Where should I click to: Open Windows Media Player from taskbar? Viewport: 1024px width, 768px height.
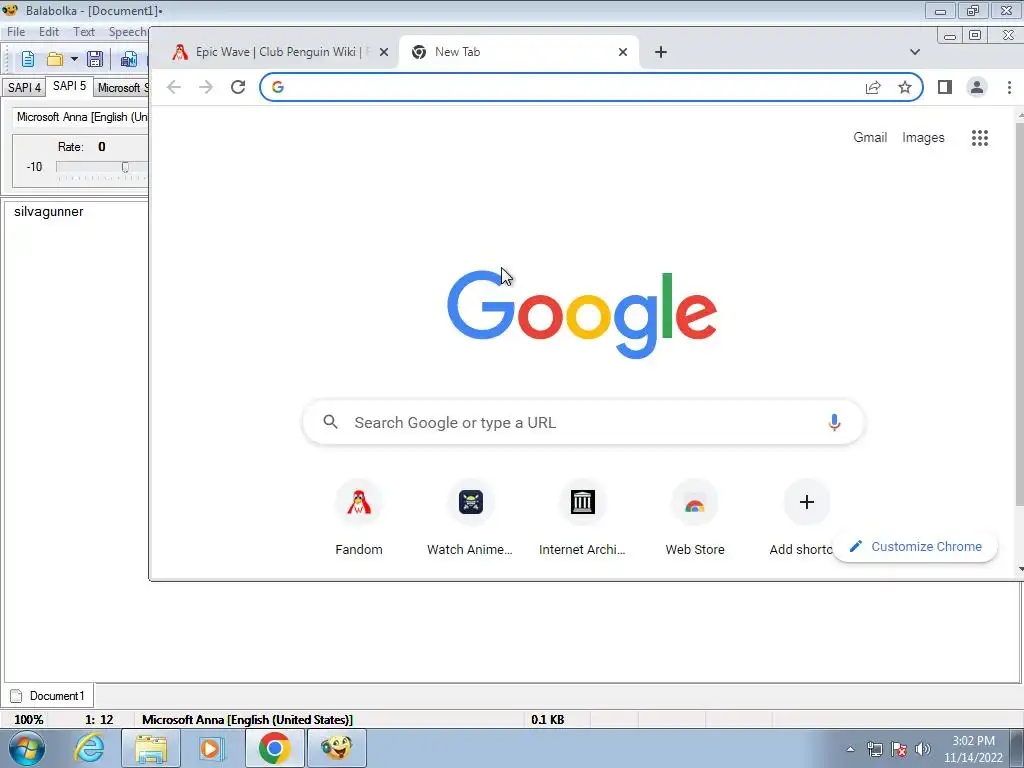211,748
